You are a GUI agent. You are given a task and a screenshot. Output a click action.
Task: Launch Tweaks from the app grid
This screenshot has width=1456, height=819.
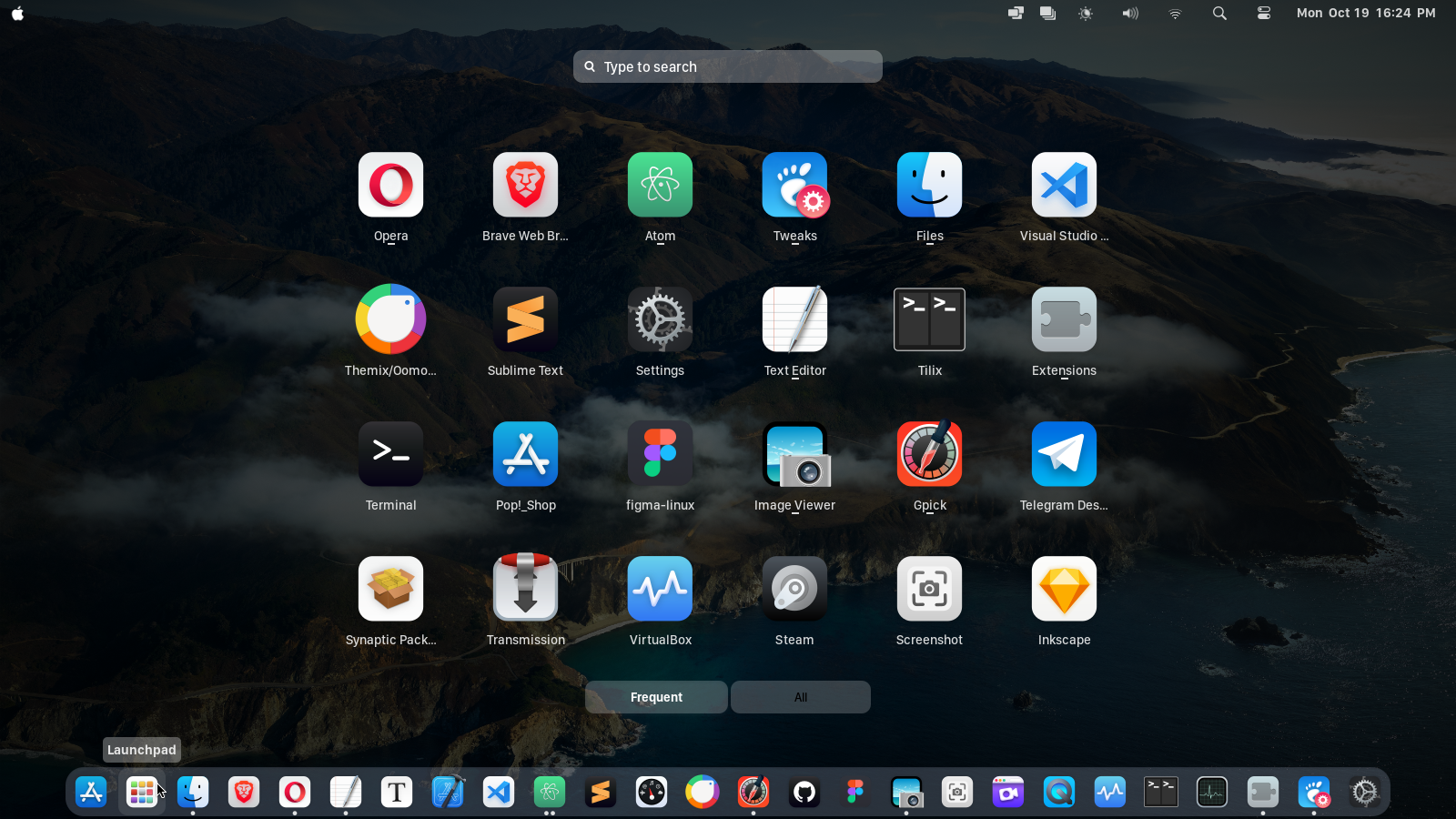(794, 185)
